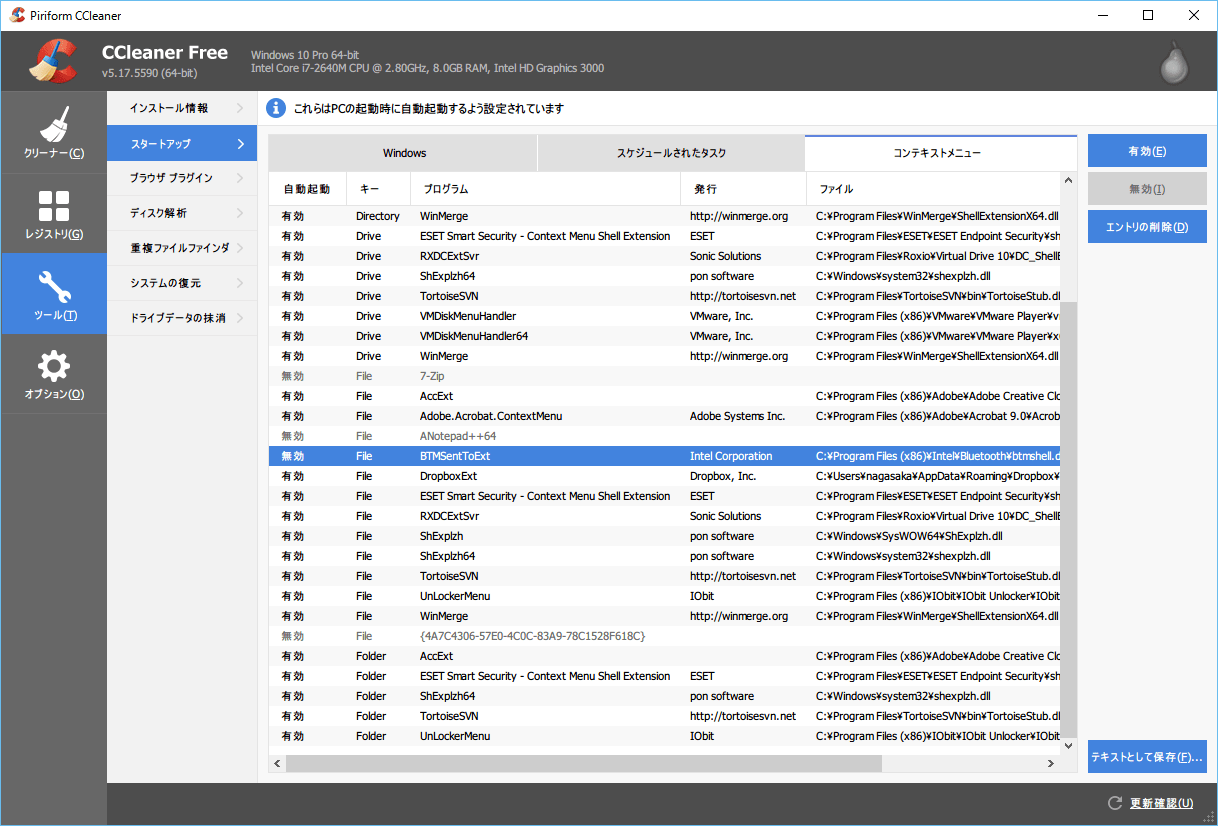The image size is (1218, 826).
Task: Switch to the スケジュールされたタスク tab
Action: [671, 153]
